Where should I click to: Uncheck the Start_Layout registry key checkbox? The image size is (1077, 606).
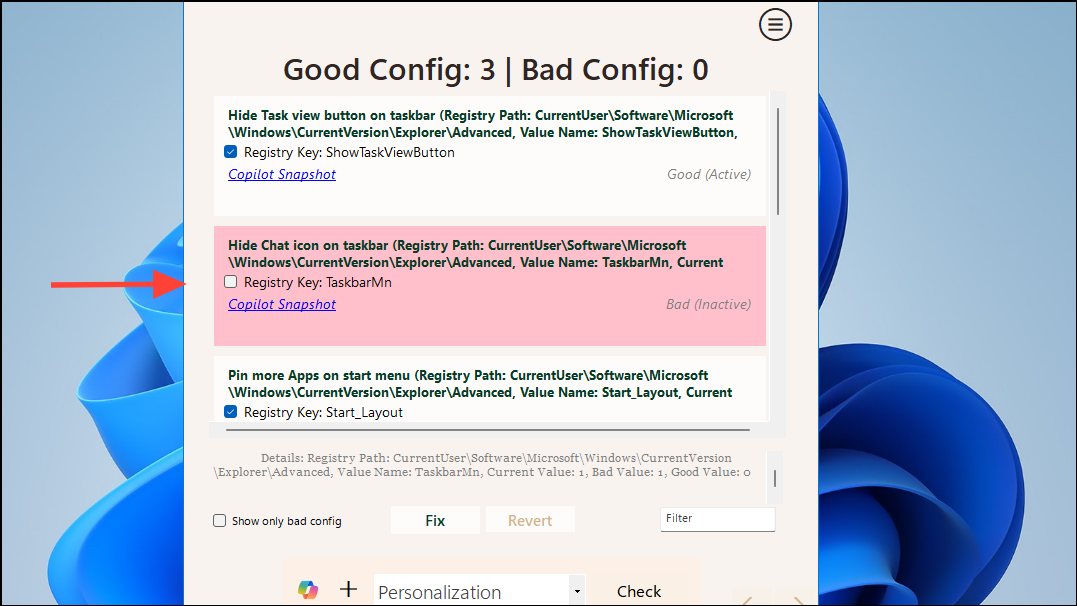coord(231,412)
